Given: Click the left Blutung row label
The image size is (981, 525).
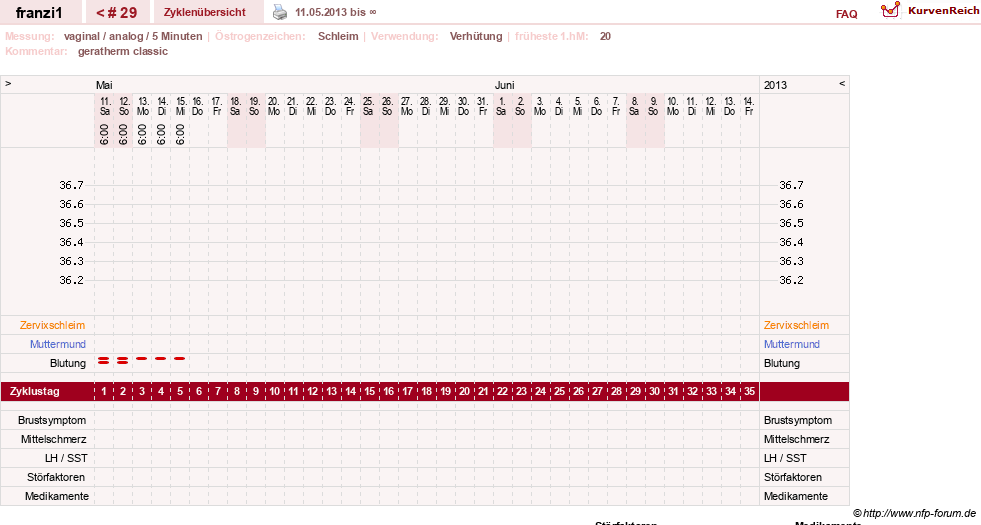Looking at the screenshot, I should tap(68, 363).
